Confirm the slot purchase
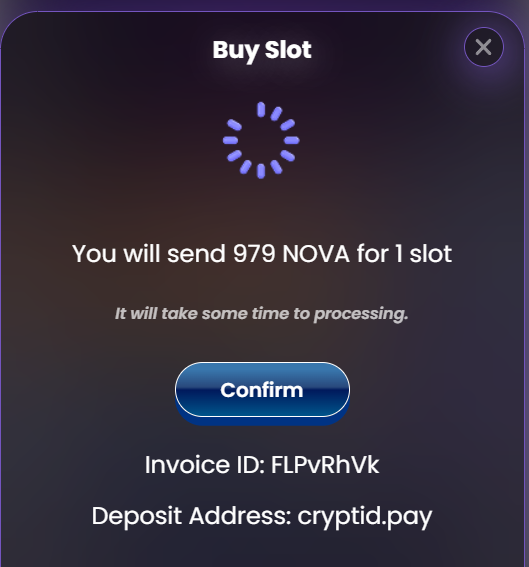 262,390
